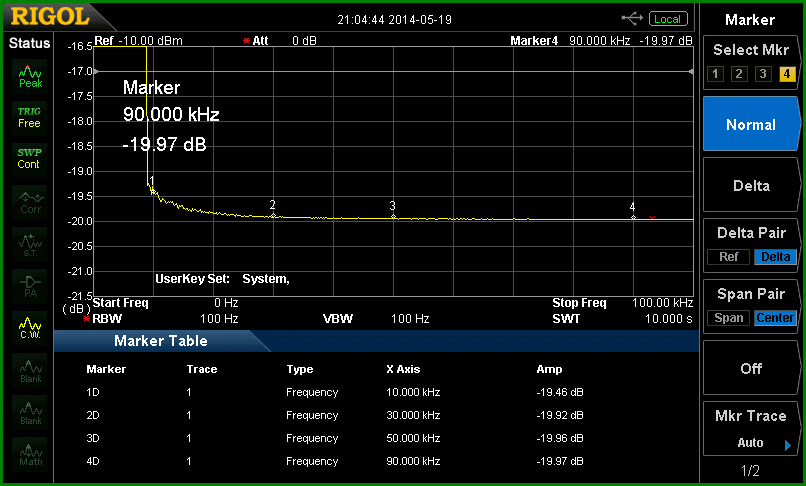This screenshot has height=486, width=806.
Task: Select marker 1 in Select Mkr
Action: tap(716, 74)
